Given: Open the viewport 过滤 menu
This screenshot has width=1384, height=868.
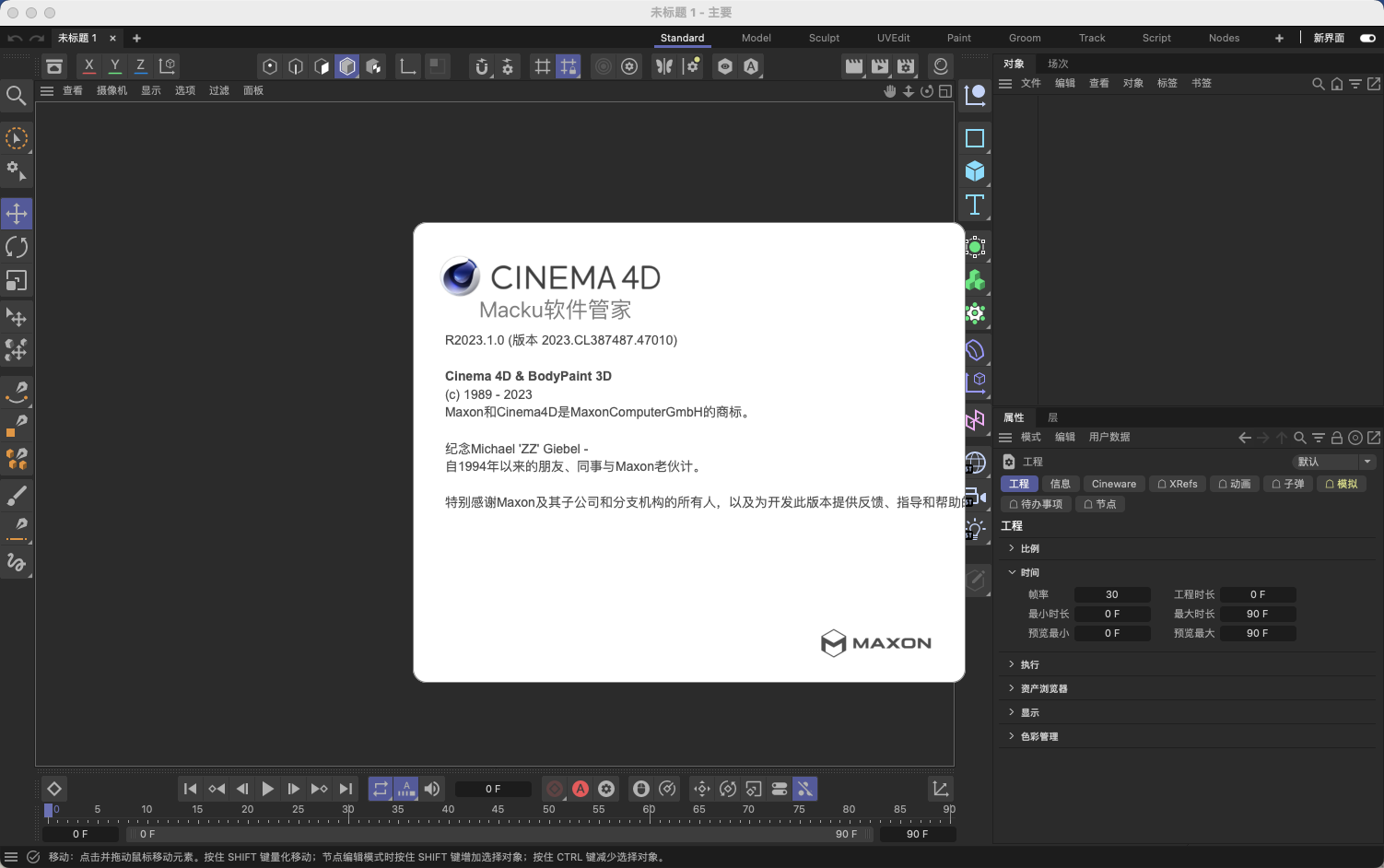Looking at the screenshot, I should 218,90.
